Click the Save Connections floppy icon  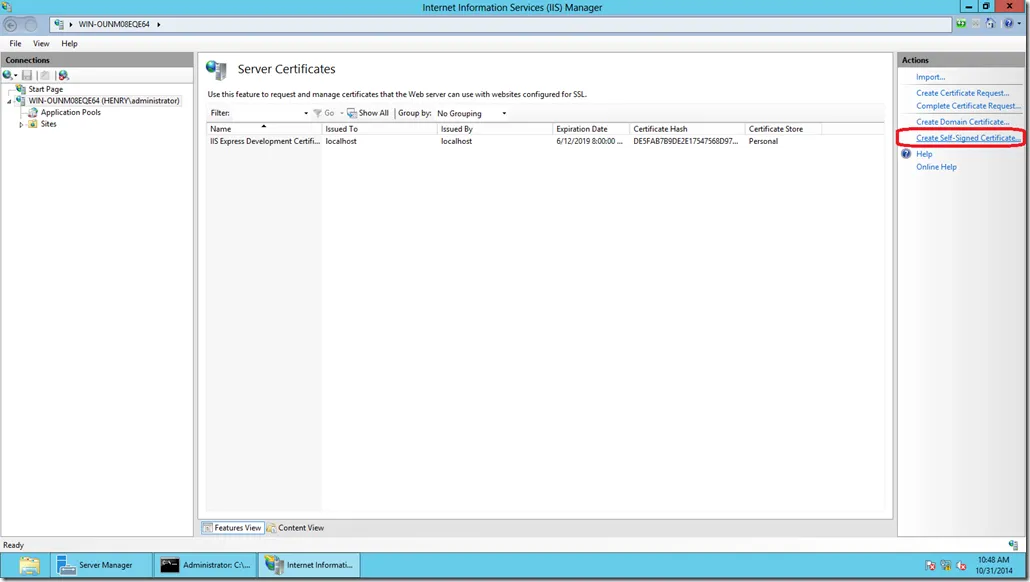click(27, 76)
